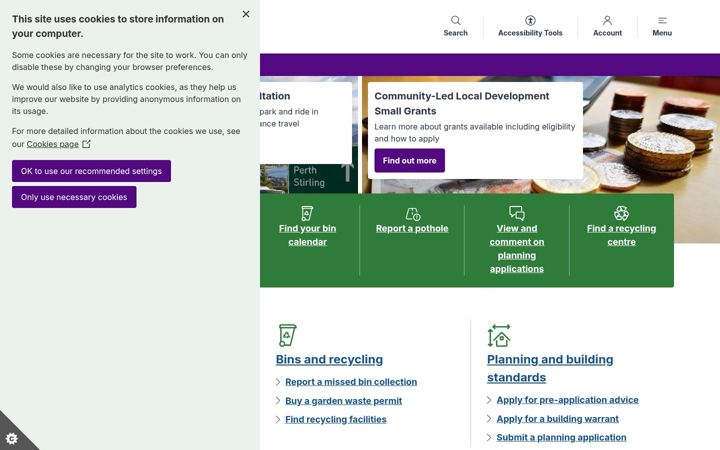
Task: Click the recycling centre symbol icon
Action: click(621, 213)
